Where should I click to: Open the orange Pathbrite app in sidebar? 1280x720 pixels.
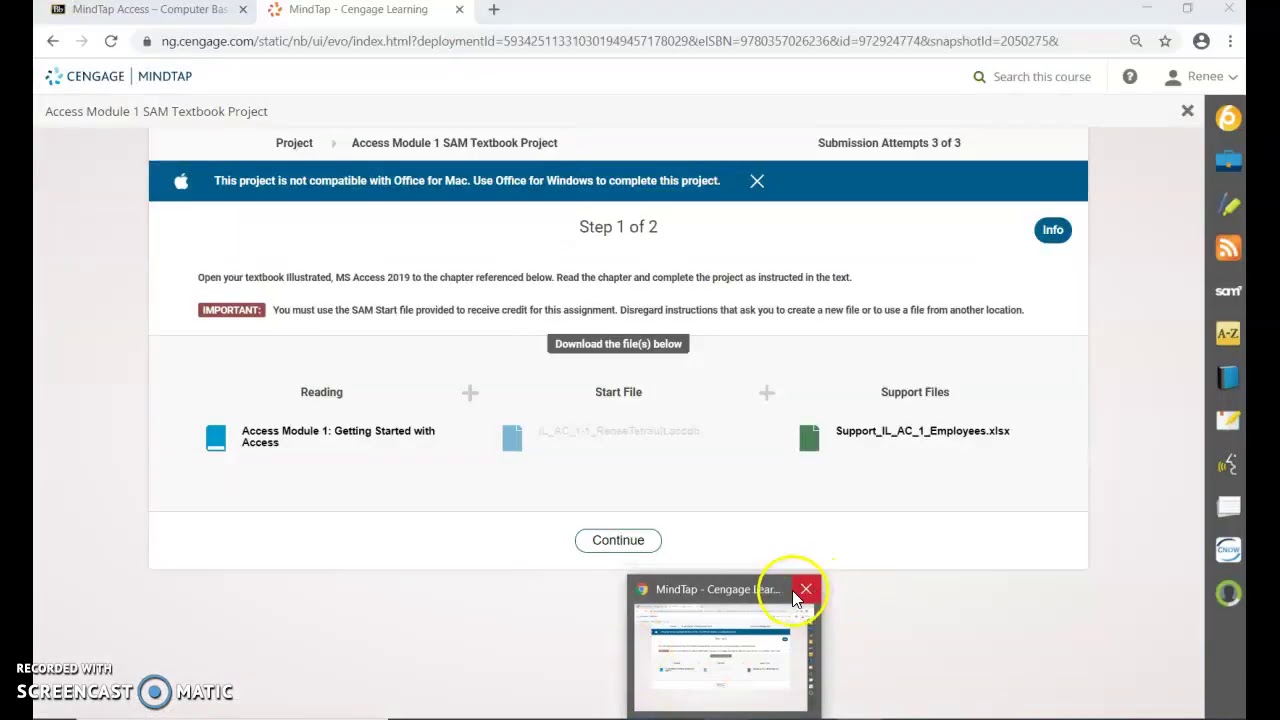tap(1228, 118)
